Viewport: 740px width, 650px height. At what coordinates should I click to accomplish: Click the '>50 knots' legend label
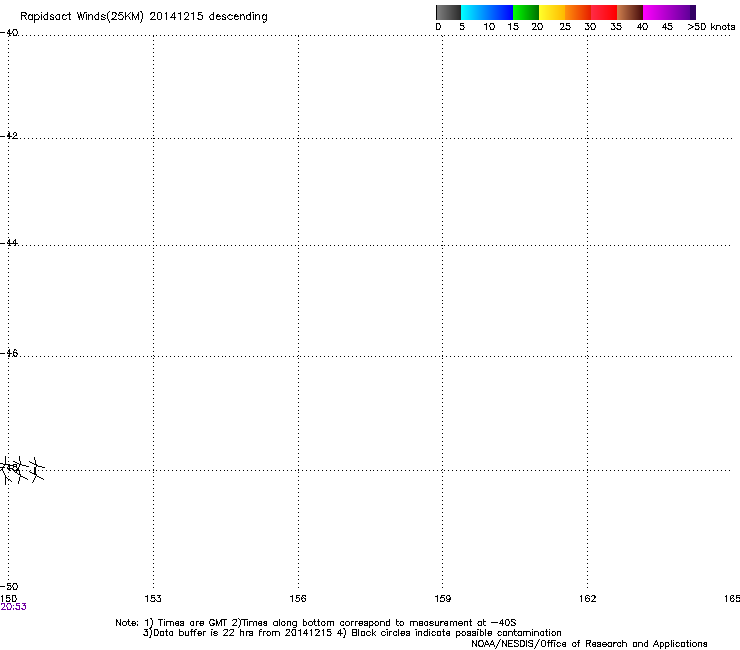point(711,27)
